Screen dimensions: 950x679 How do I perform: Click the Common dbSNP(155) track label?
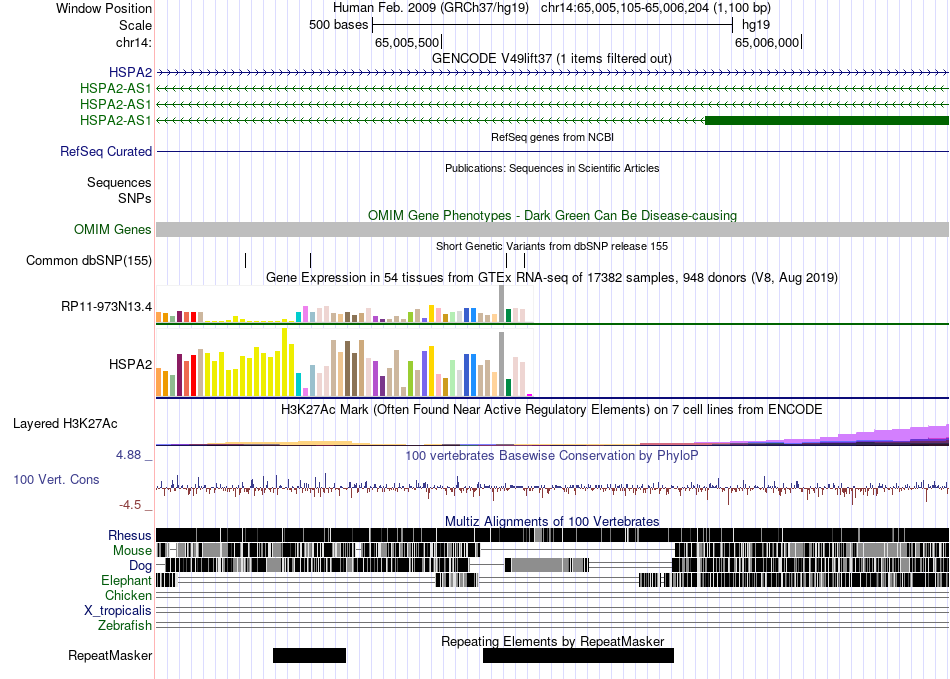[x=89, y=260]
